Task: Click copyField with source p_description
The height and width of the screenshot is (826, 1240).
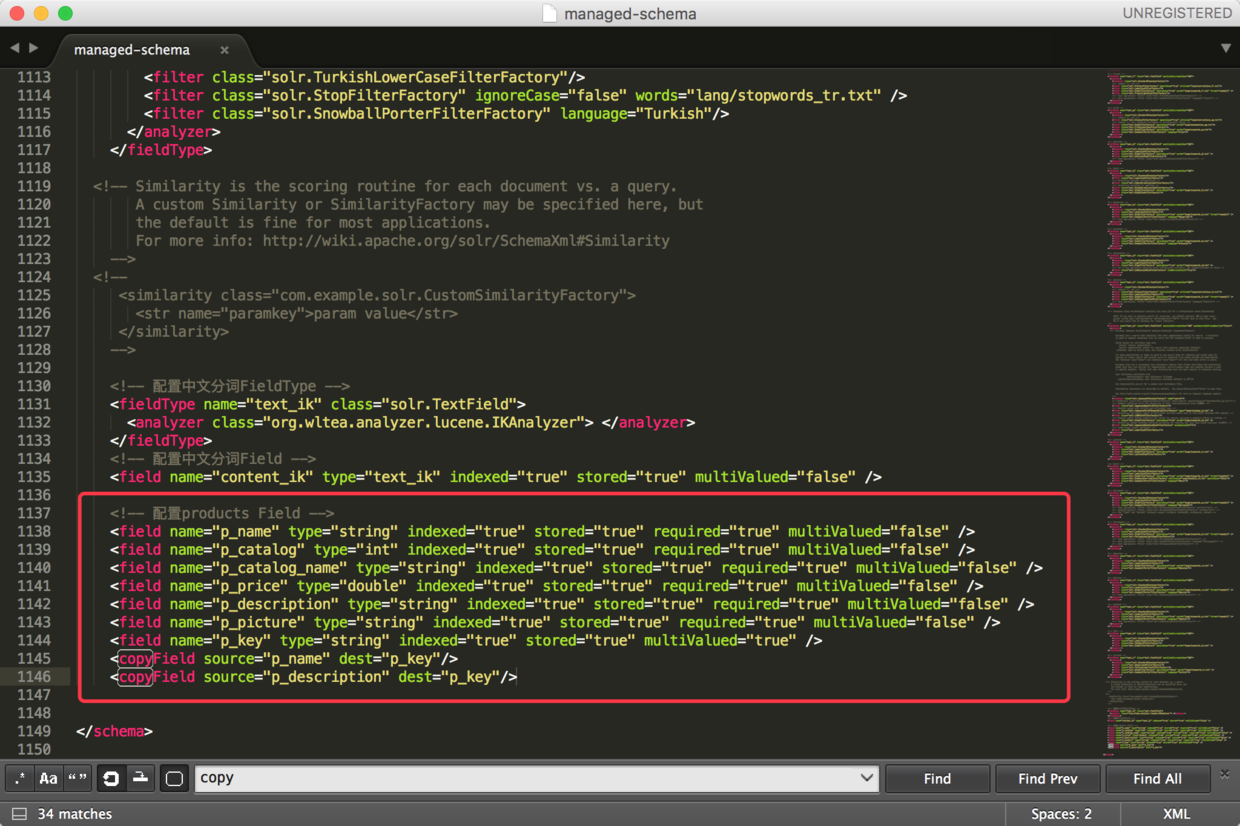Action: click(314, 677)
